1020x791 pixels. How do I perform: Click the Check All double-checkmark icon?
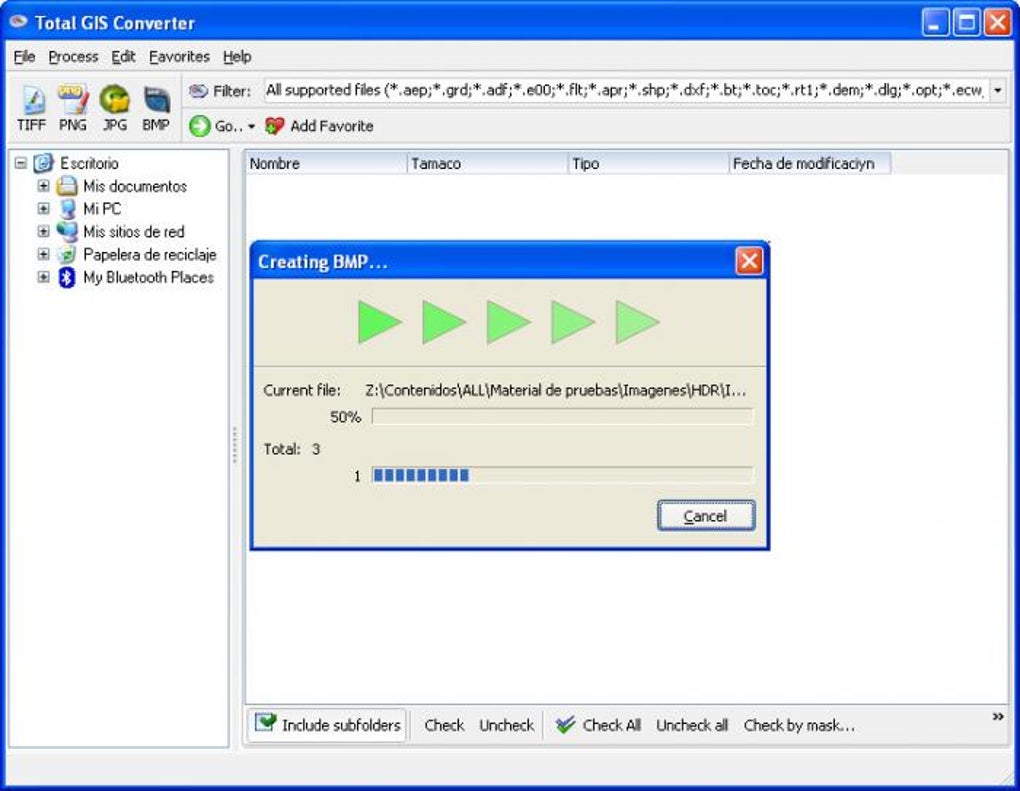coord(565,725)
